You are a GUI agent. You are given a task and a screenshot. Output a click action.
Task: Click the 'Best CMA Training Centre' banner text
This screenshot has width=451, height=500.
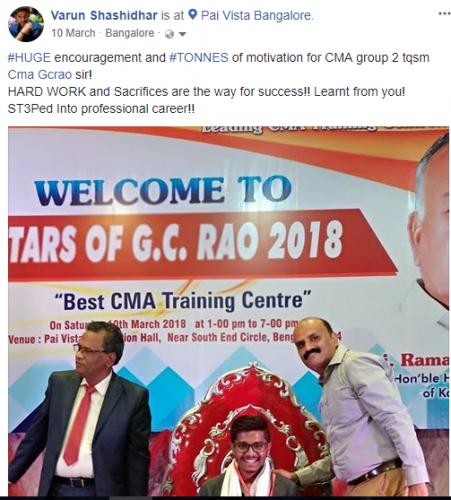point(183,301)
